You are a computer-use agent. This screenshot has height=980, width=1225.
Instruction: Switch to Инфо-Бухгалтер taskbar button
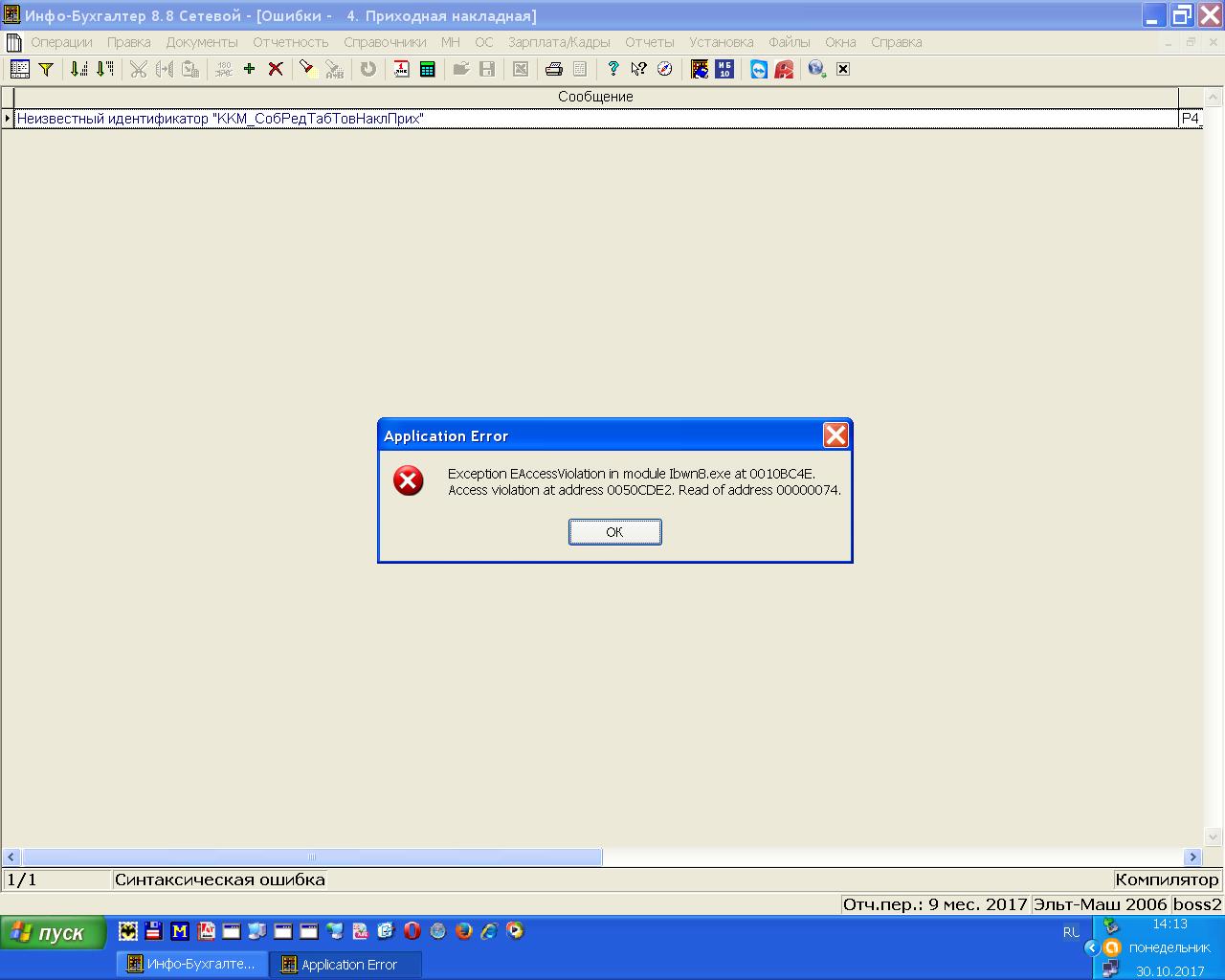[191, 964]
